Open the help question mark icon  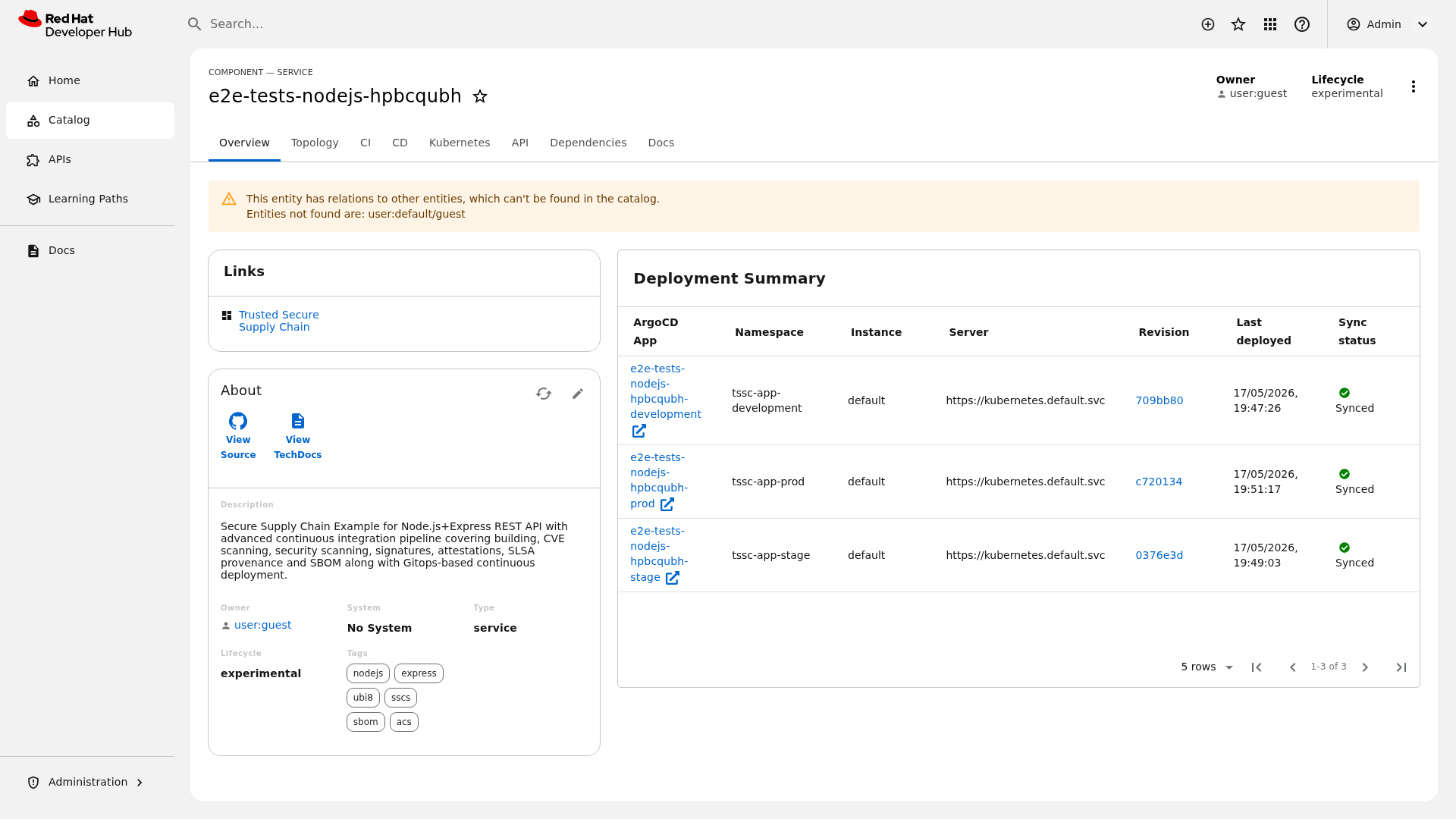(x=1302, y=24)
